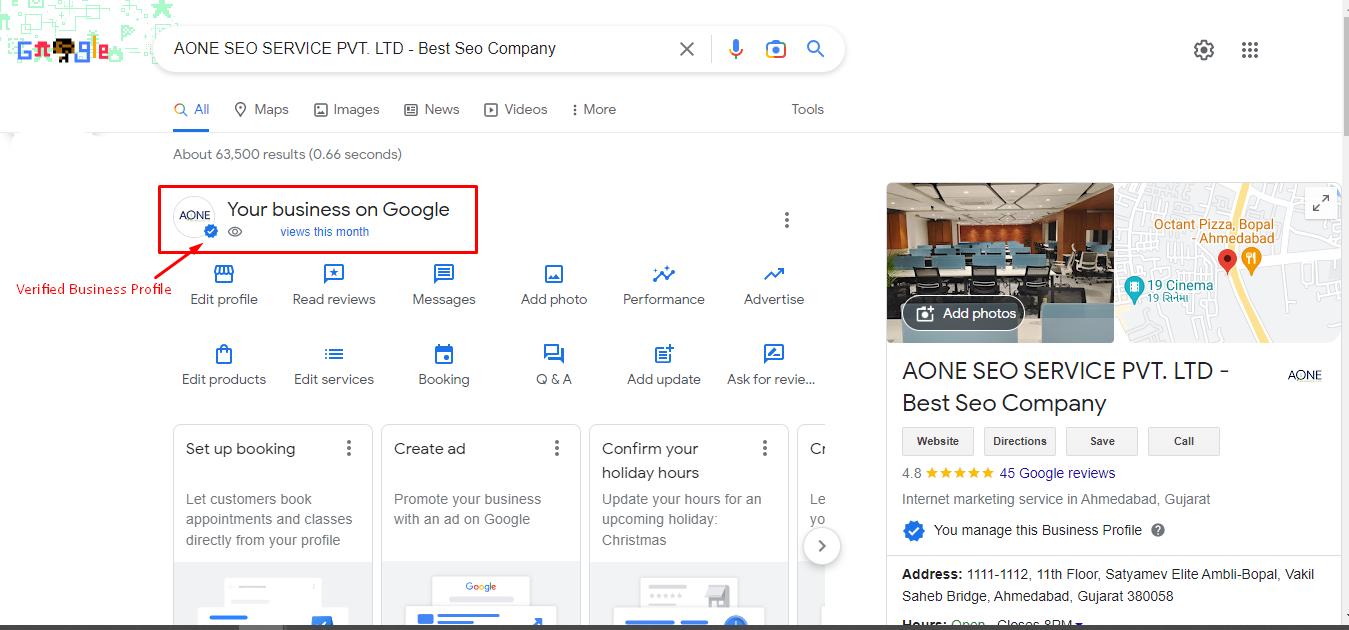Expand the business Hours dropdown arrow
Viewport: 1349px width, 630px height.
(x=1079, y=625)
